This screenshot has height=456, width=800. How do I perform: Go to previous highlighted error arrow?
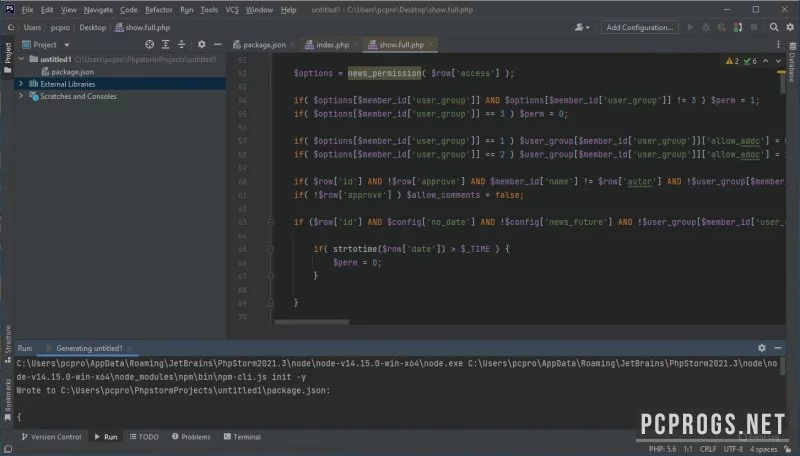click(765, 61)
